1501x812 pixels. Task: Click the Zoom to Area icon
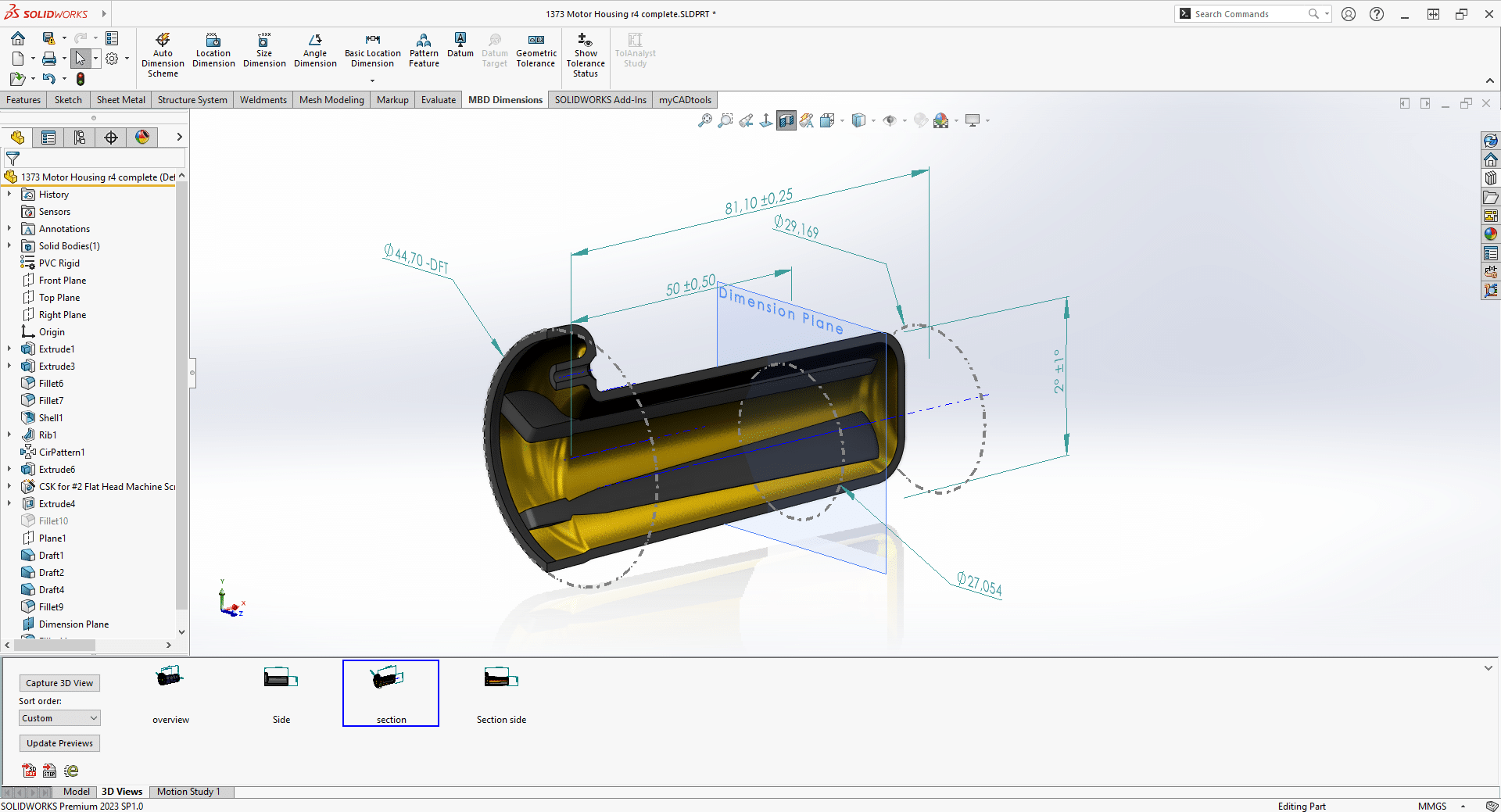[x=725, y=120]
